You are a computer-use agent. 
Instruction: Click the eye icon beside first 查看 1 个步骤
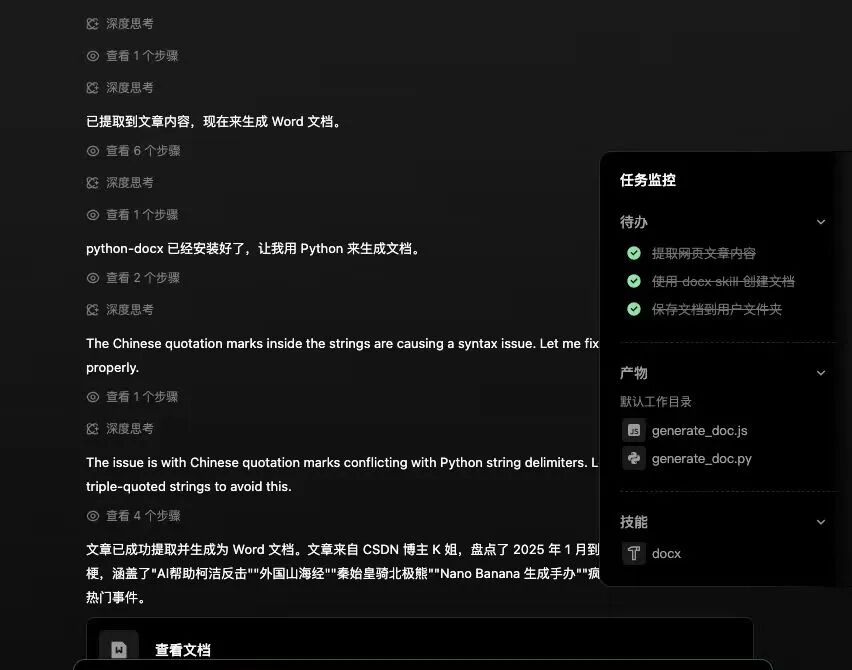coord(92,55)
